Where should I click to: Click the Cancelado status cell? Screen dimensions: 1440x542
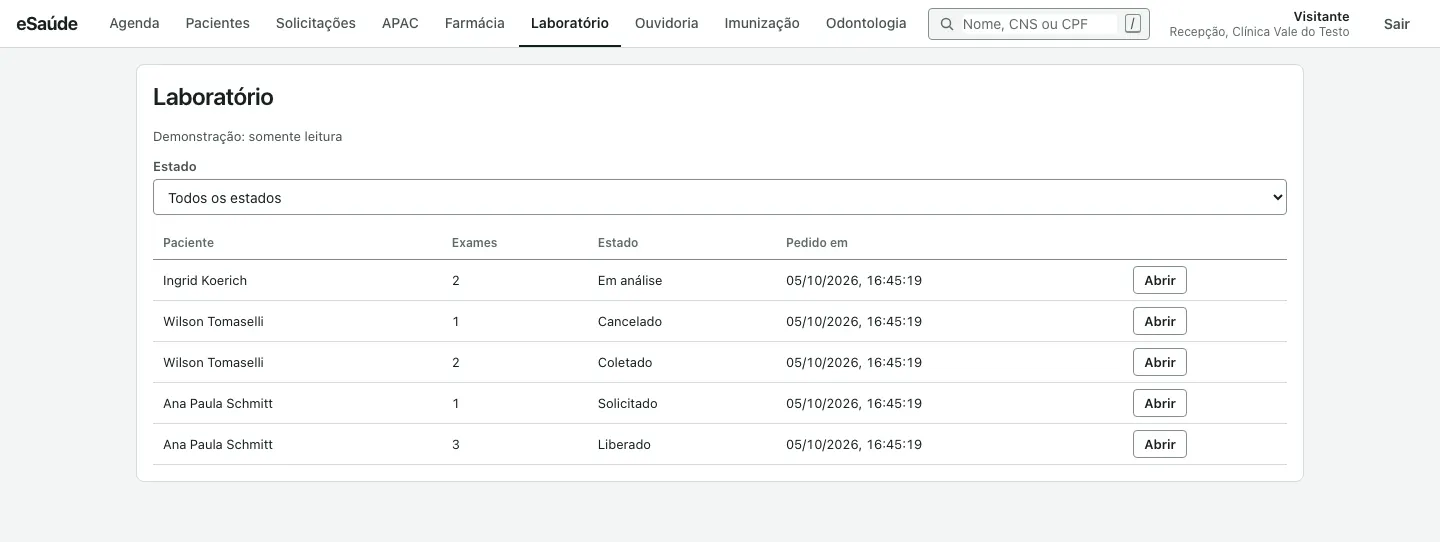tap(630, 322)
